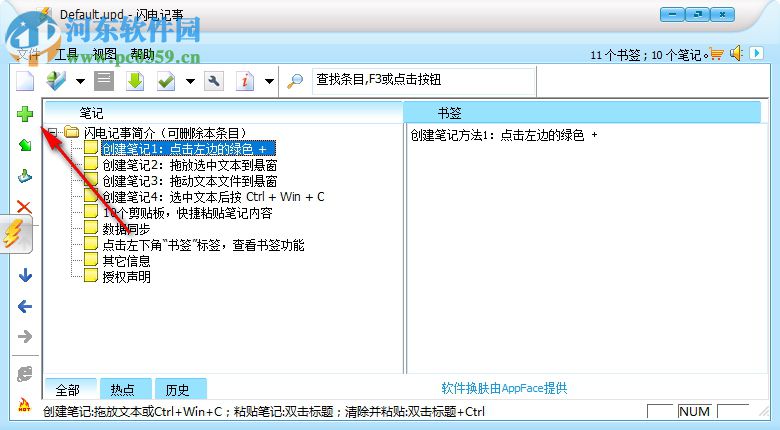Viewport: 780px width, 430px height.
Task: Open the 文件 menu
Action: pyautogui.click(x=28, y=54)
